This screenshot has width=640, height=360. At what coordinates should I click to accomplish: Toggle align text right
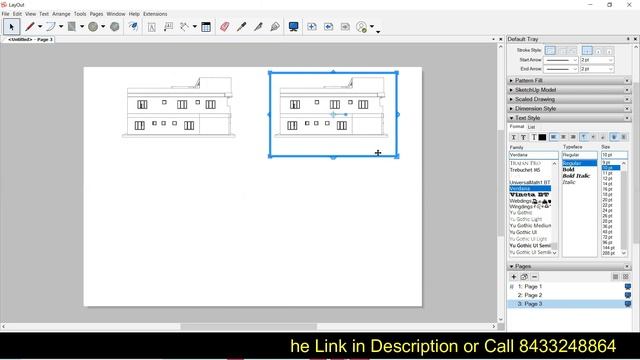tap(573, 137)
